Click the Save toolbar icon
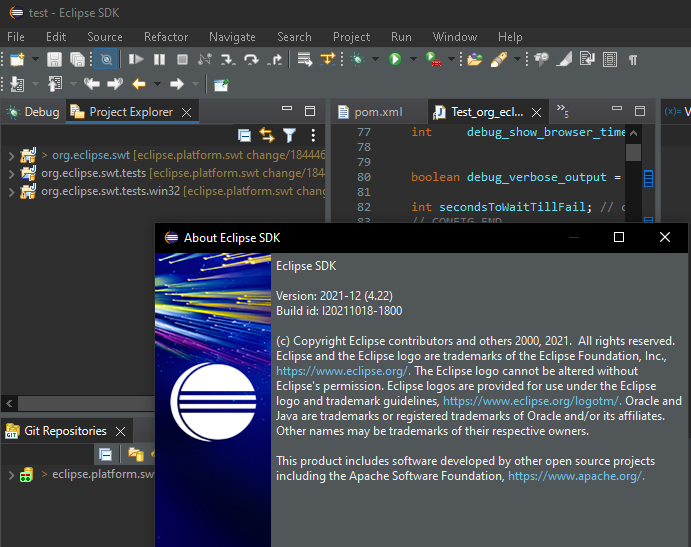This screenshot has height=547, width=691. tap(54, 60)
